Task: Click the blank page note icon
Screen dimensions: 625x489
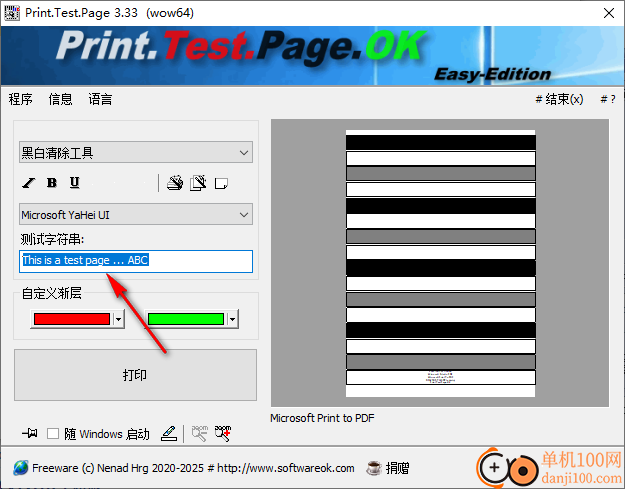Action: [221, 183]
